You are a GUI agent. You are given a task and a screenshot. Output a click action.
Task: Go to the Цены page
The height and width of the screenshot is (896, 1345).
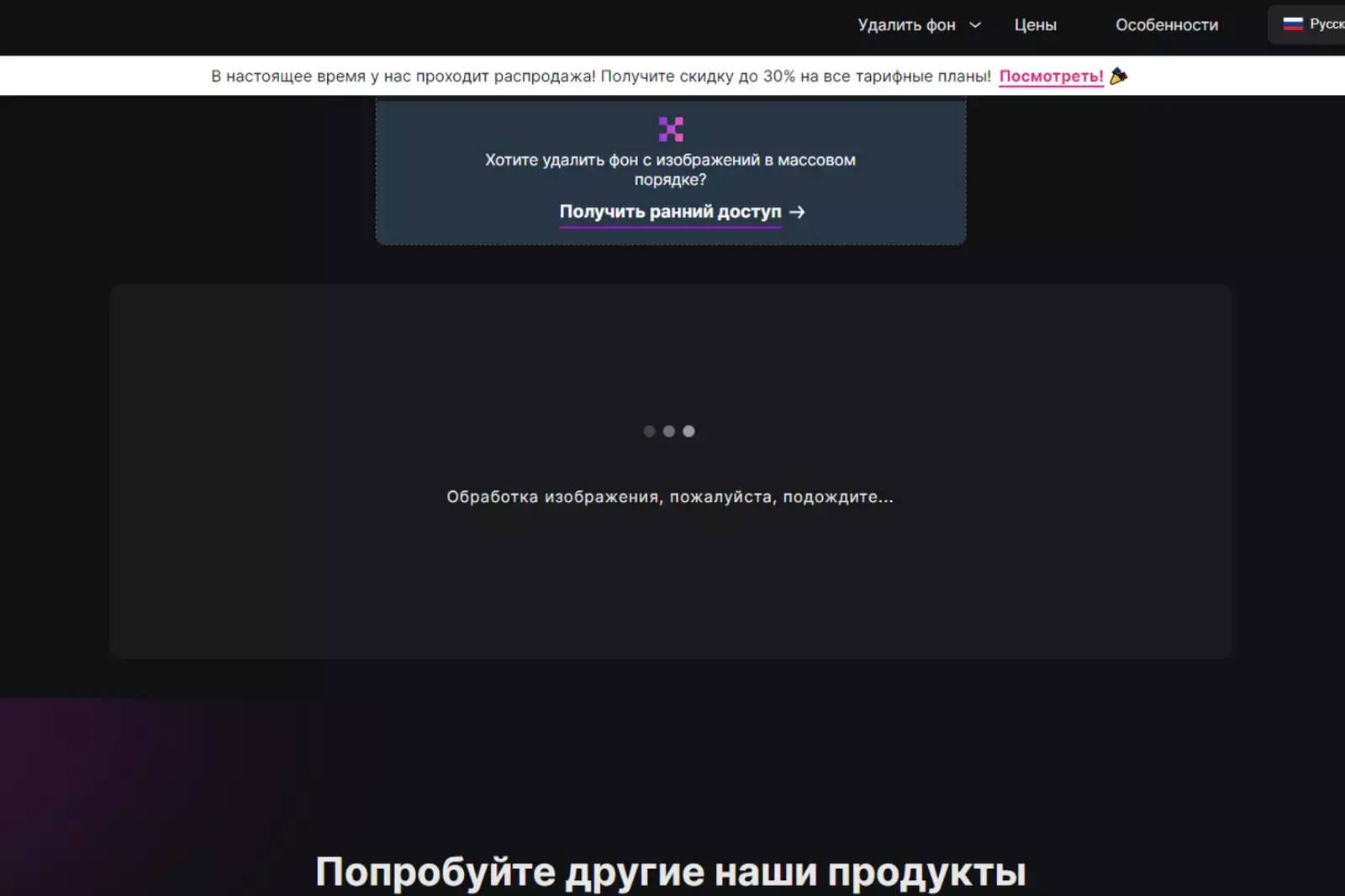point(1035,25)
